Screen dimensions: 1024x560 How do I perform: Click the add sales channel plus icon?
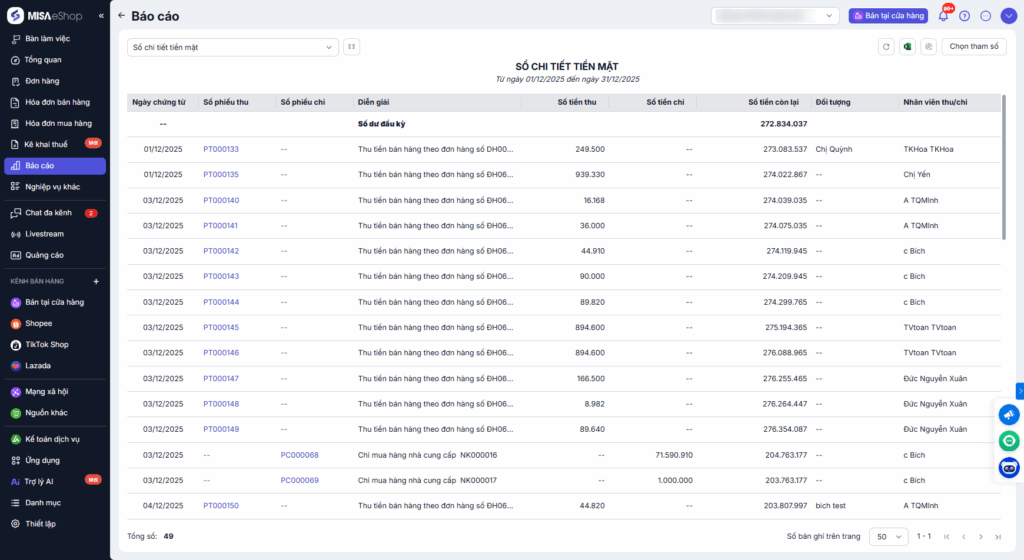[96, 282]
